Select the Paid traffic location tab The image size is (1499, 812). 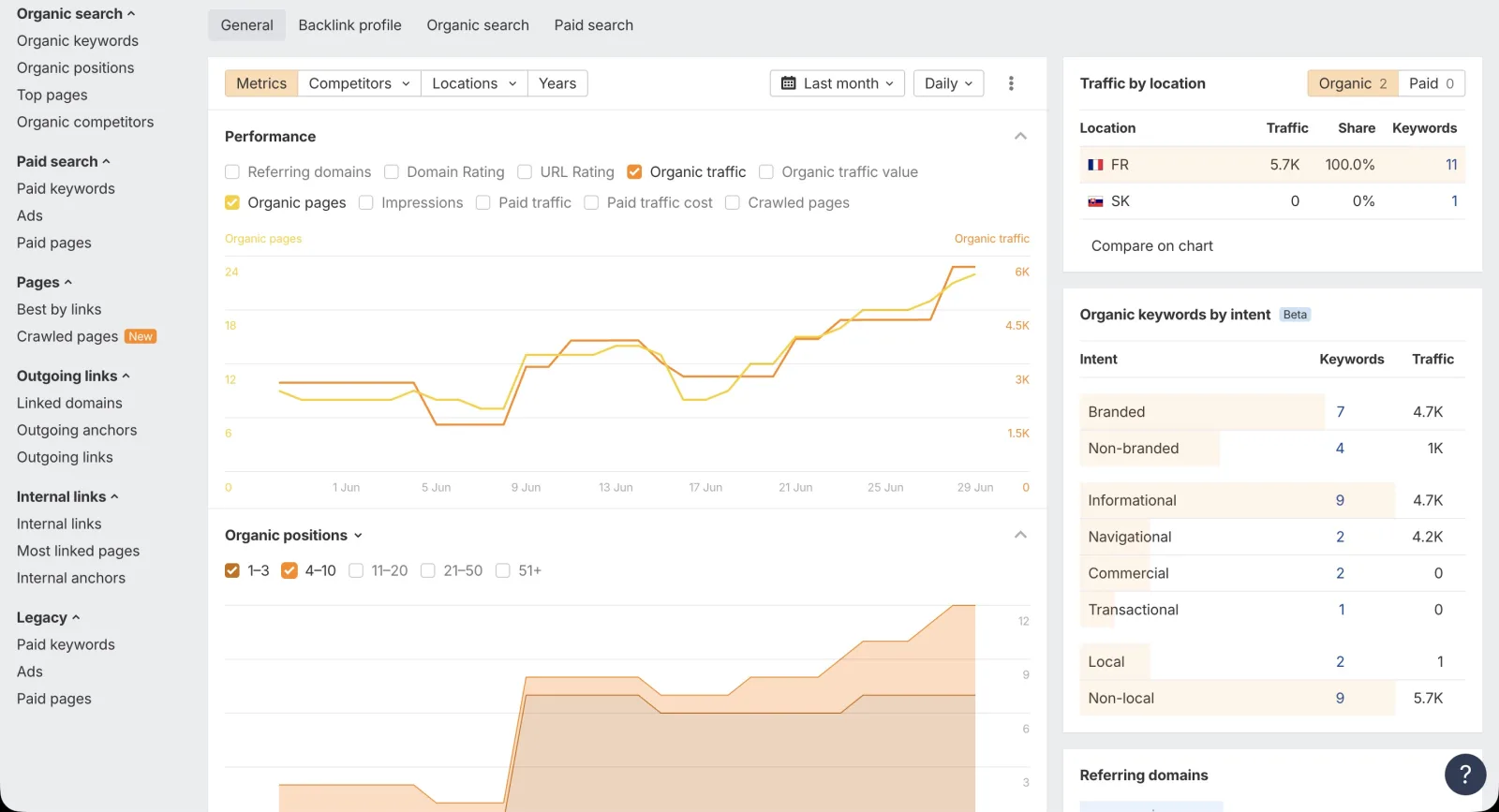pos(1431,83)
